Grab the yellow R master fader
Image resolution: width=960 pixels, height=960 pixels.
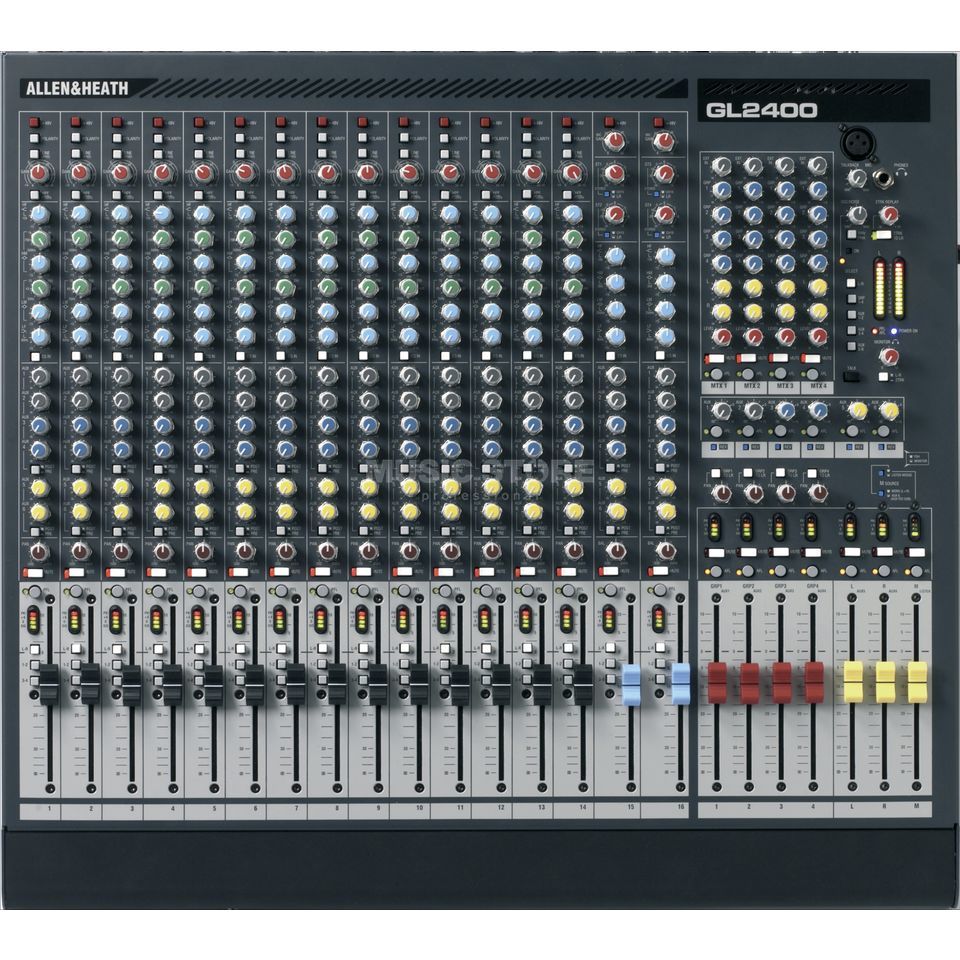885,681
